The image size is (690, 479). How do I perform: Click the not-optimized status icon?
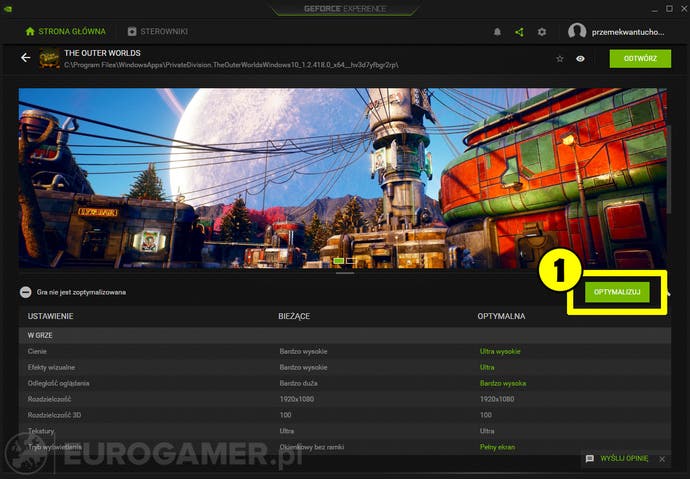coord(26,292)
